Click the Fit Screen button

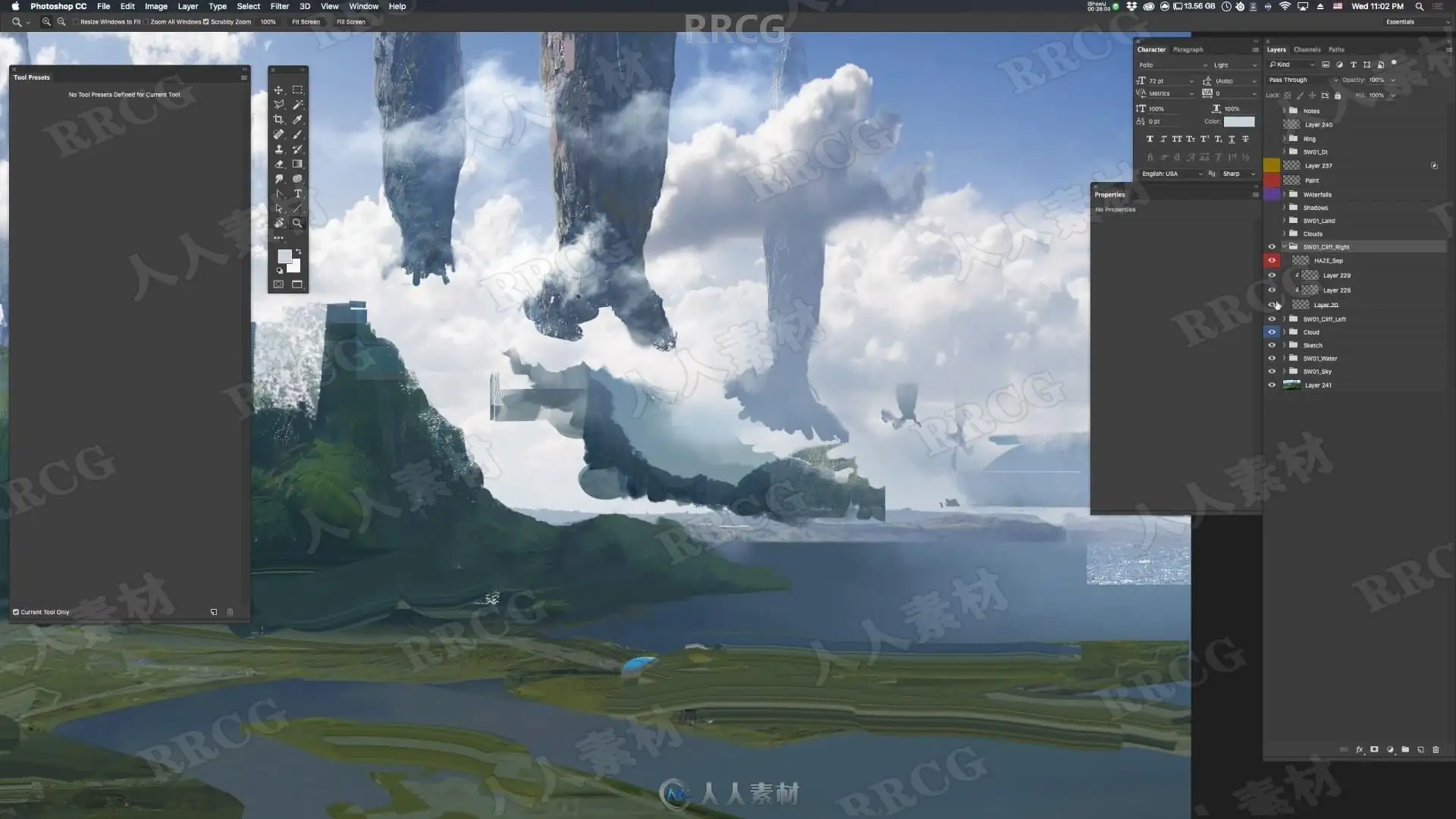click(306, 21)
